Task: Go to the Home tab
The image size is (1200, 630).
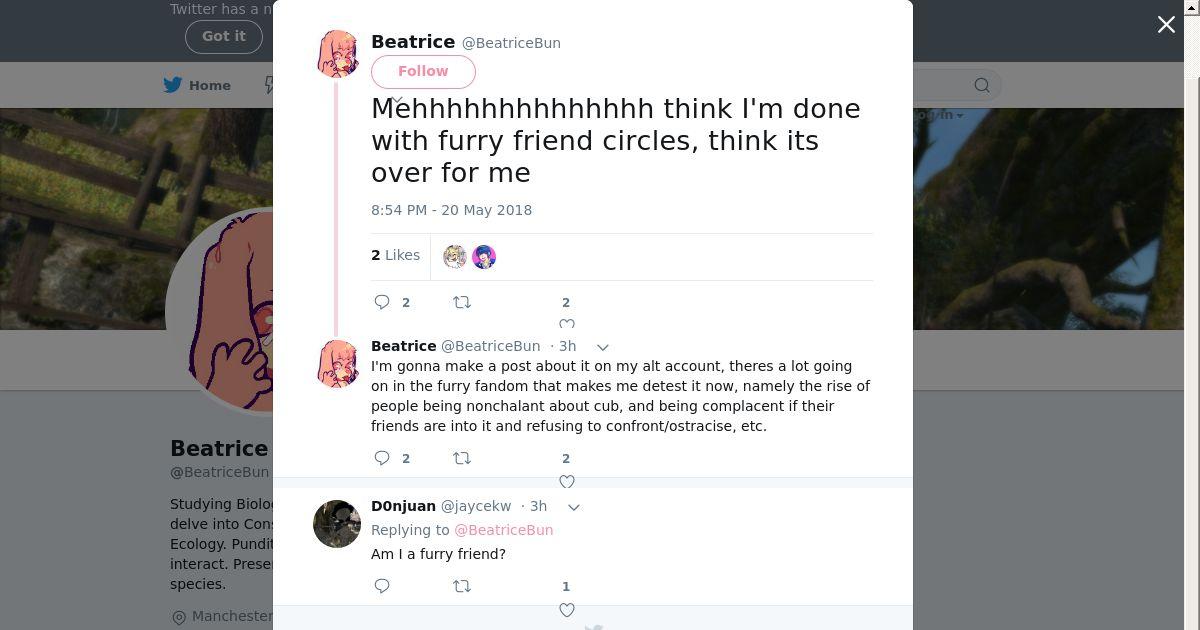Action: [x=198, y=85]
